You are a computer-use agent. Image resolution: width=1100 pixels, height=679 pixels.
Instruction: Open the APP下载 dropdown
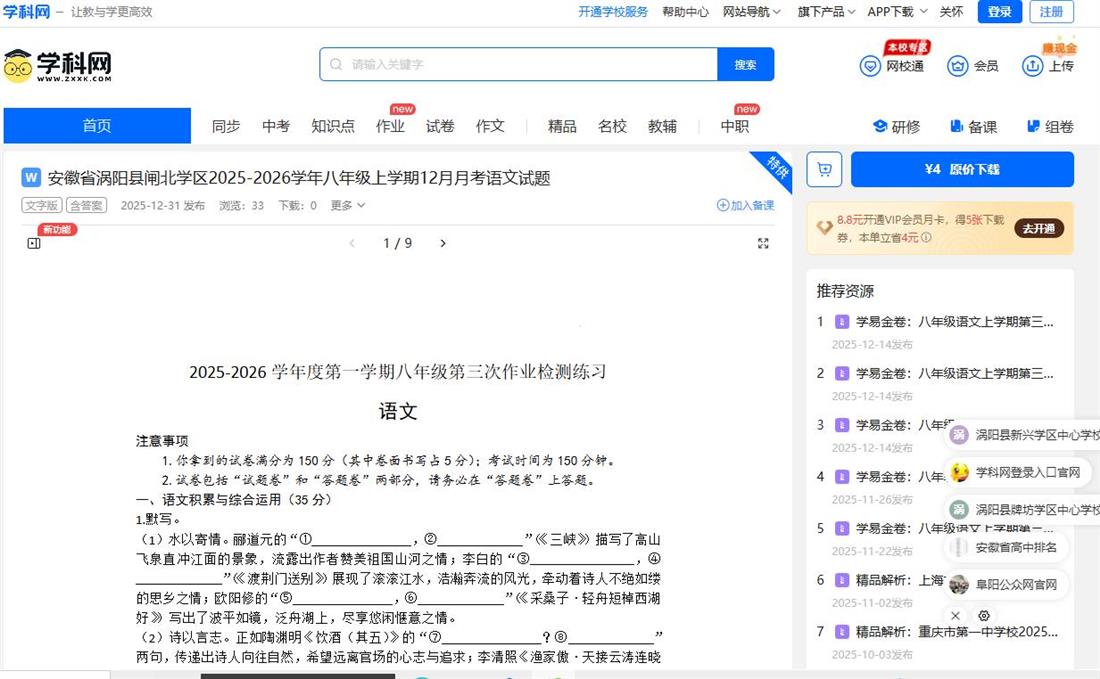click(x=896, y=12)
